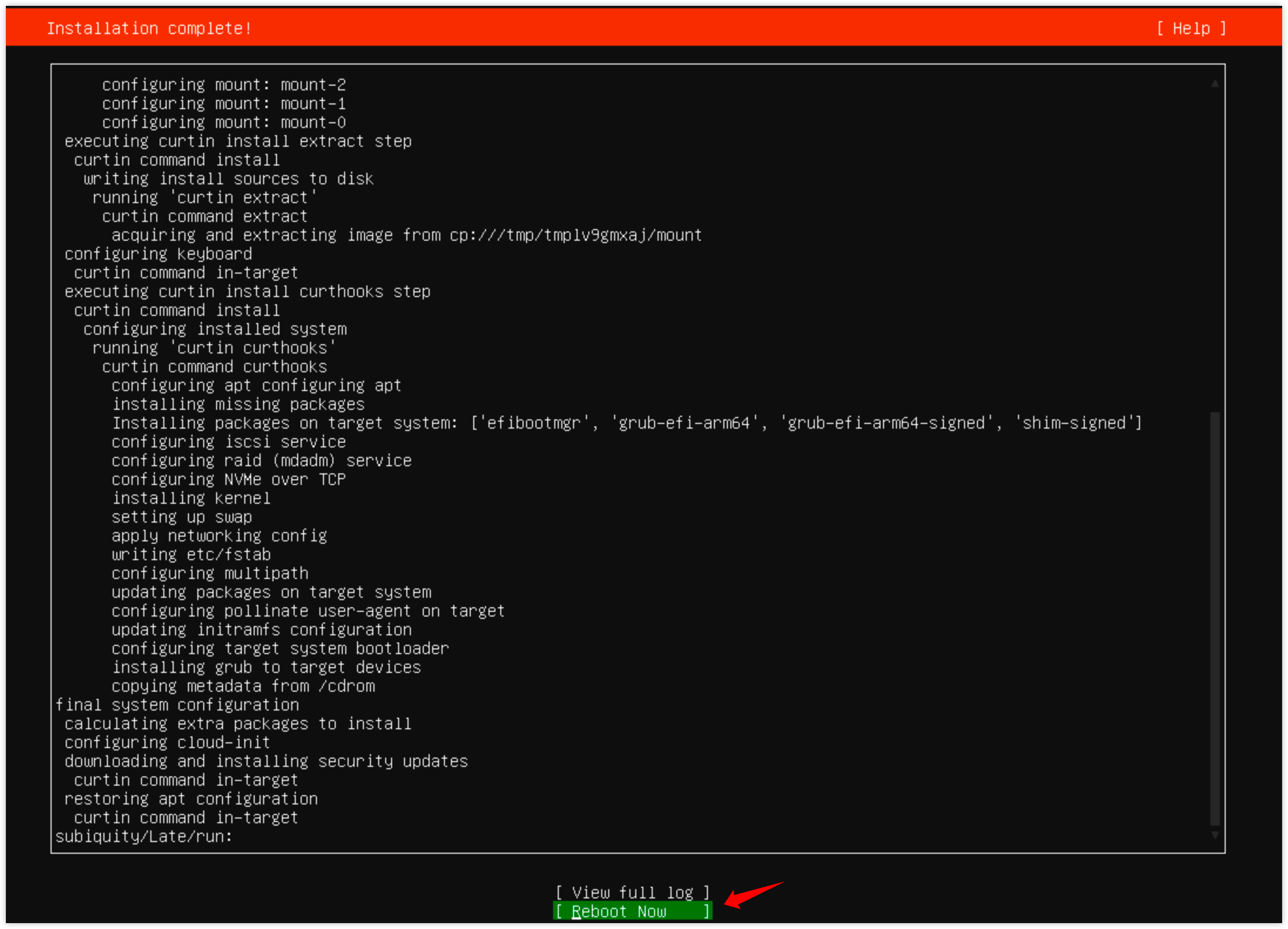Click the 'configuring keyboard' log entry
1288x929 pixels.
(158, 254)
